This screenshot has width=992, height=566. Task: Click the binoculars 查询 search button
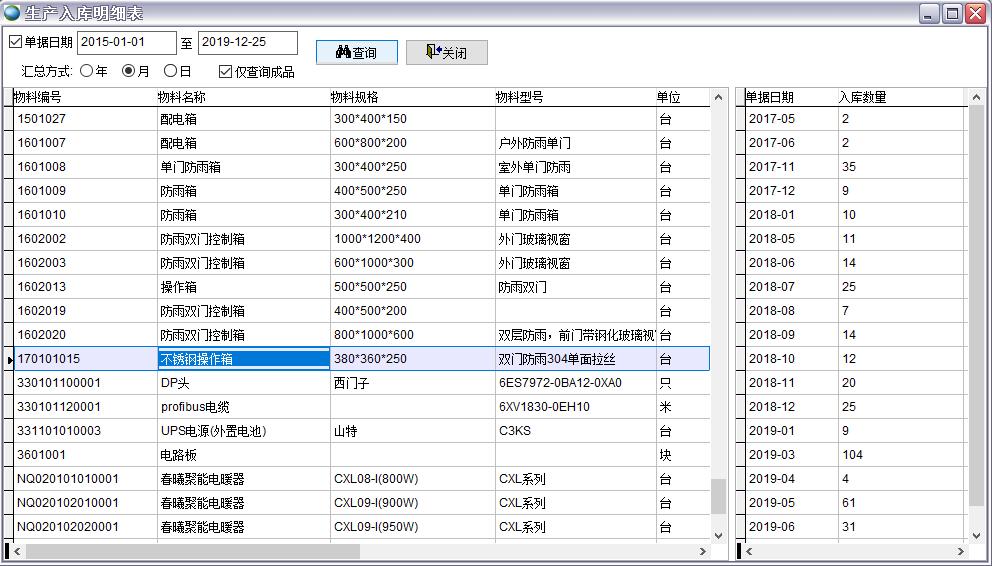coord(356,52)
